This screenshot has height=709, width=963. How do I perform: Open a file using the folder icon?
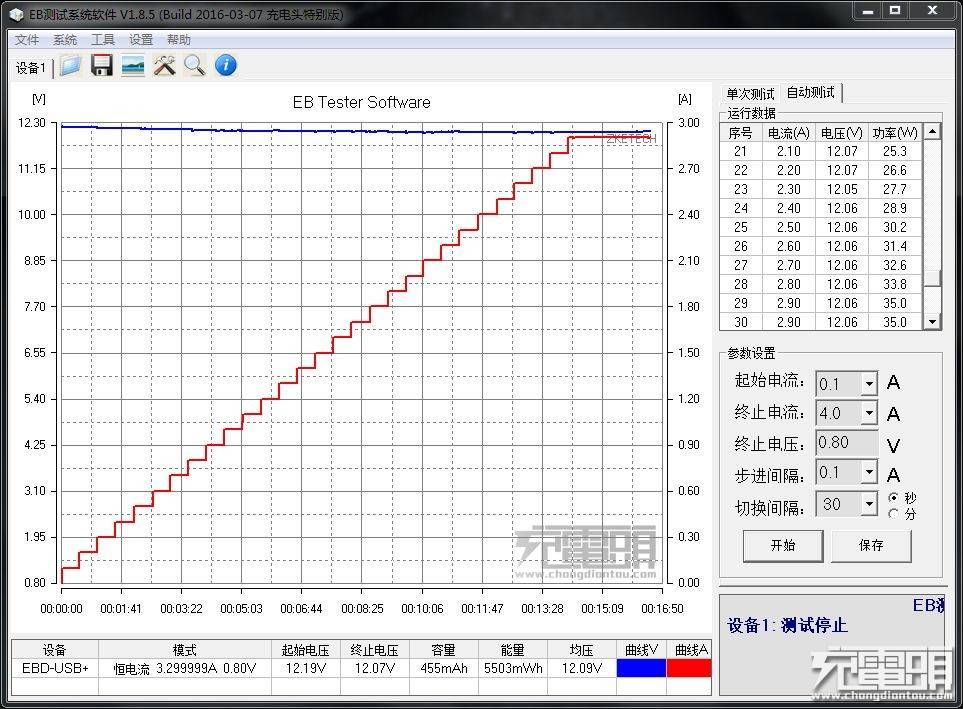pyautogui.click(x=70, y=64)
